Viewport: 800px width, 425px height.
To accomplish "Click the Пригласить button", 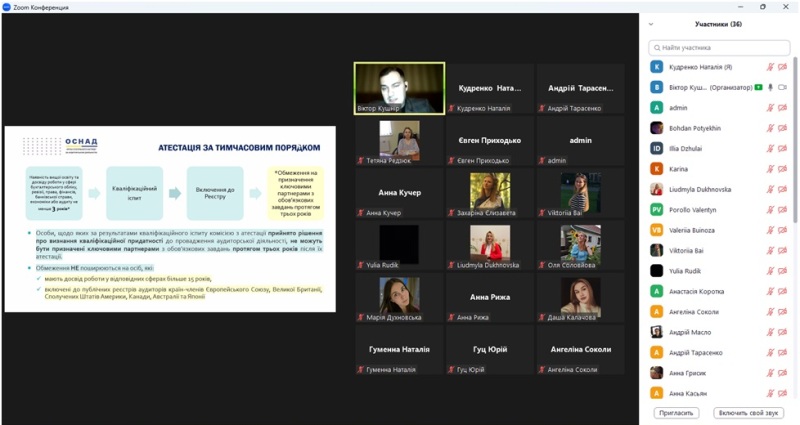I will [x=677, y=413].
